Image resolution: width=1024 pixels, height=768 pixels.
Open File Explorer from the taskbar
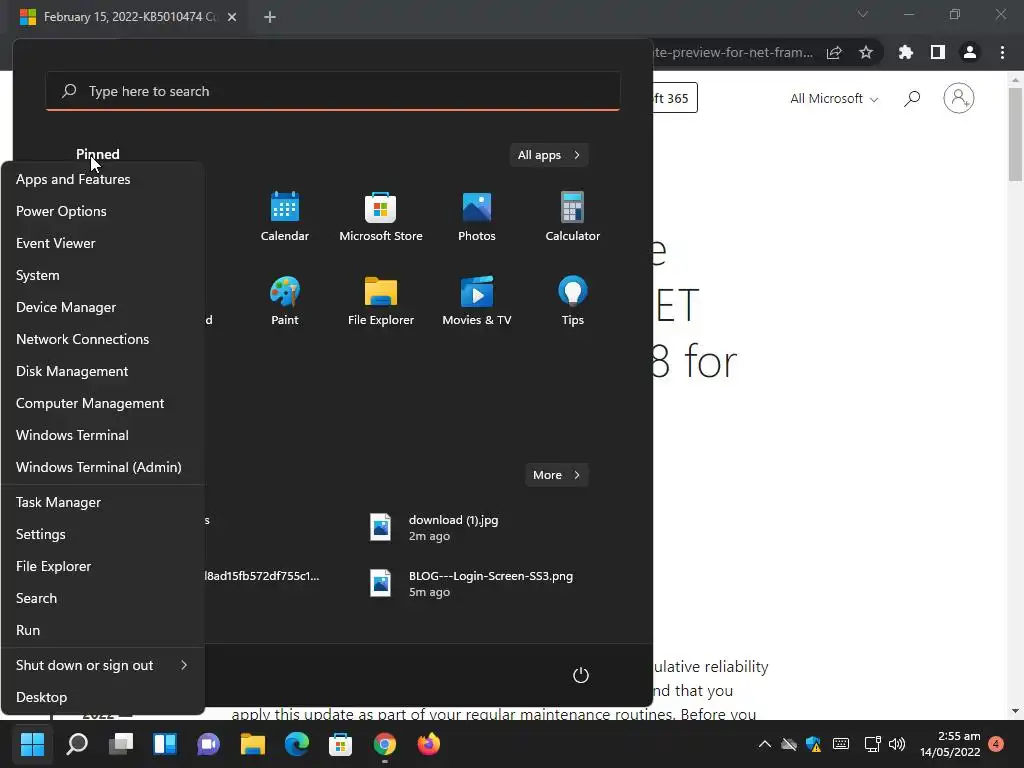253,744
